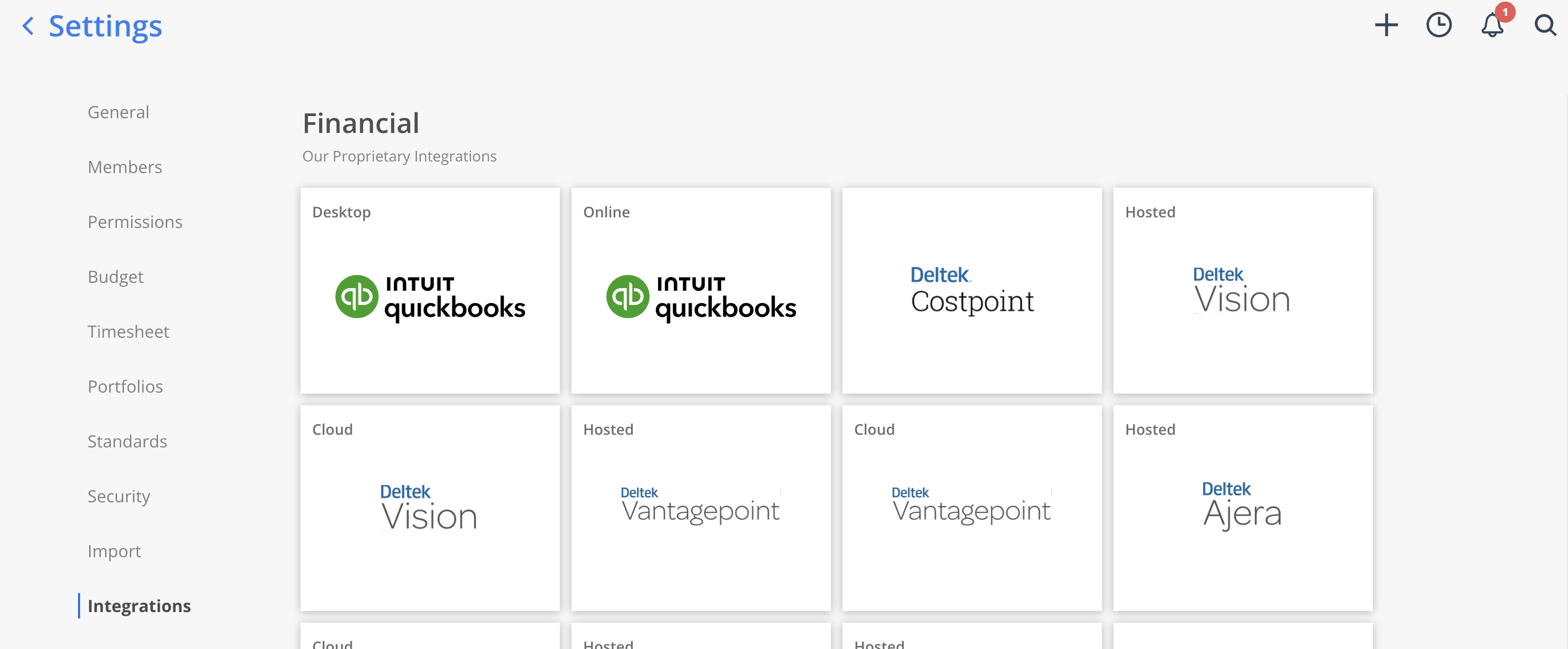
Task: Select Integrations in sidebar
Action: click(x=139, y=606)
